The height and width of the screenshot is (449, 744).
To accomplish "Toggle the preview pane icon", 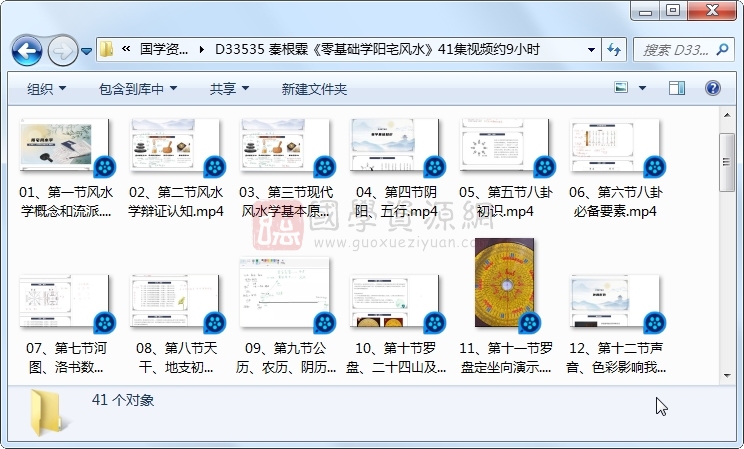I will pyautogui.click(x=677, y=88).
